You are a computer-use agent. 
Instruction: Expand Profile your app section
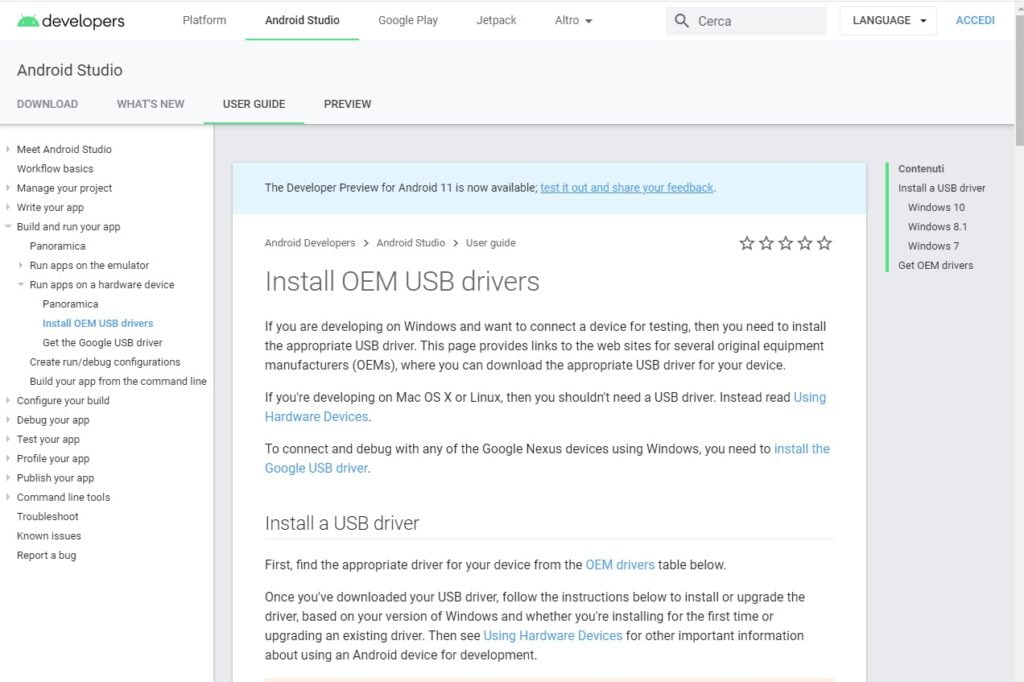(x=8, y=458)
